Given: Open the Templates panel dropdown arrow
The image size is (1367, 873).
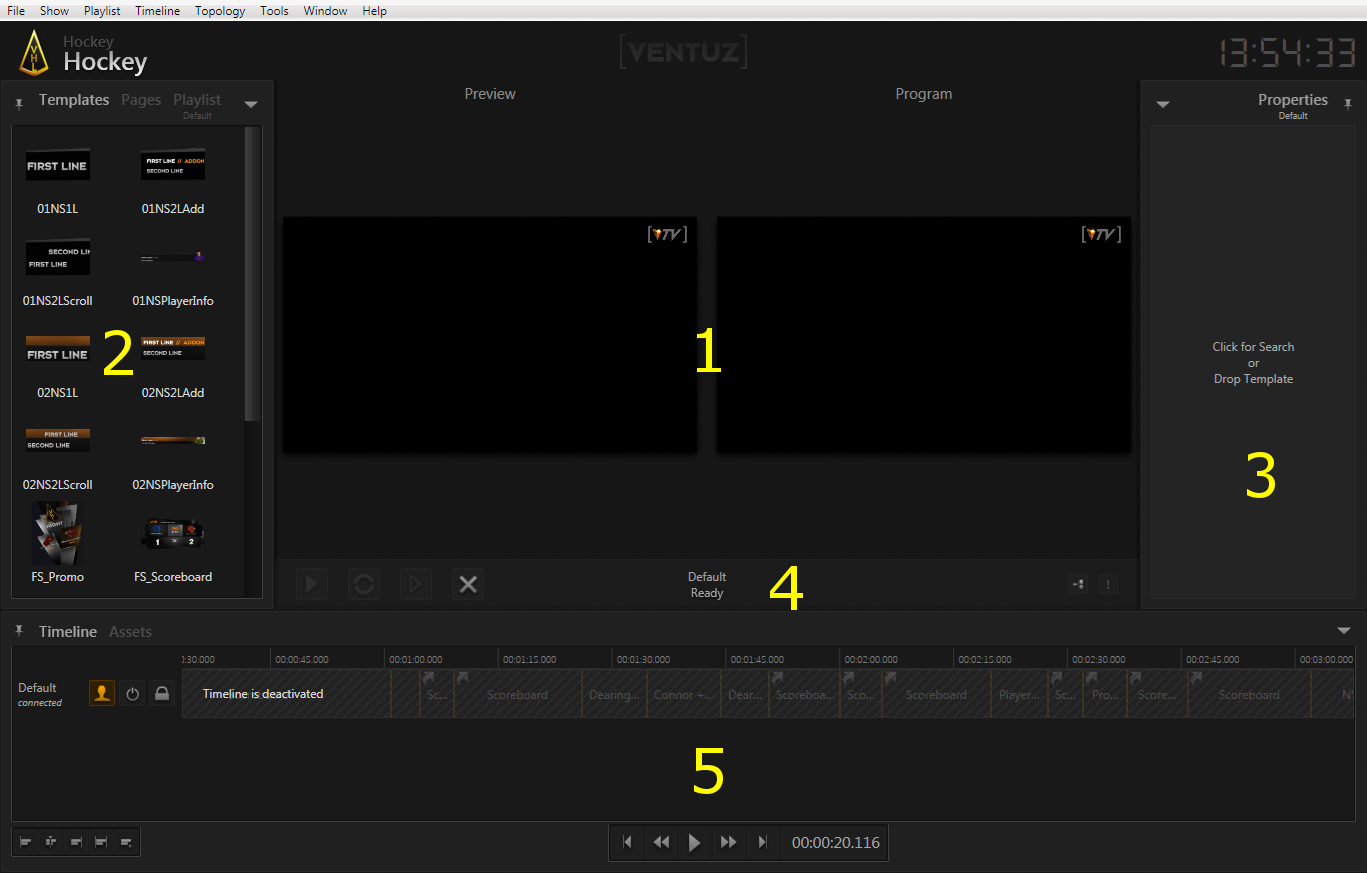Looking at the screenshot, I should coord(251,104).
